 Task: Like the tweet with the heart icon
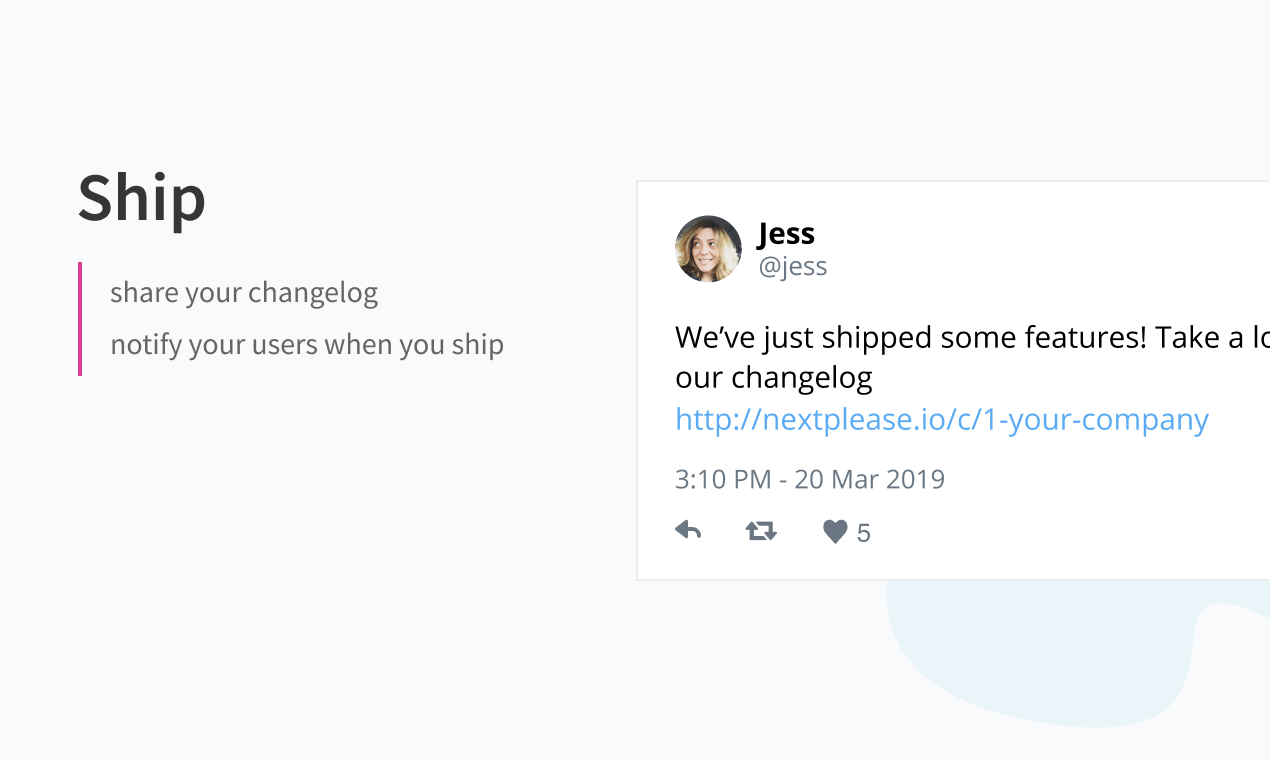[835, 532]
